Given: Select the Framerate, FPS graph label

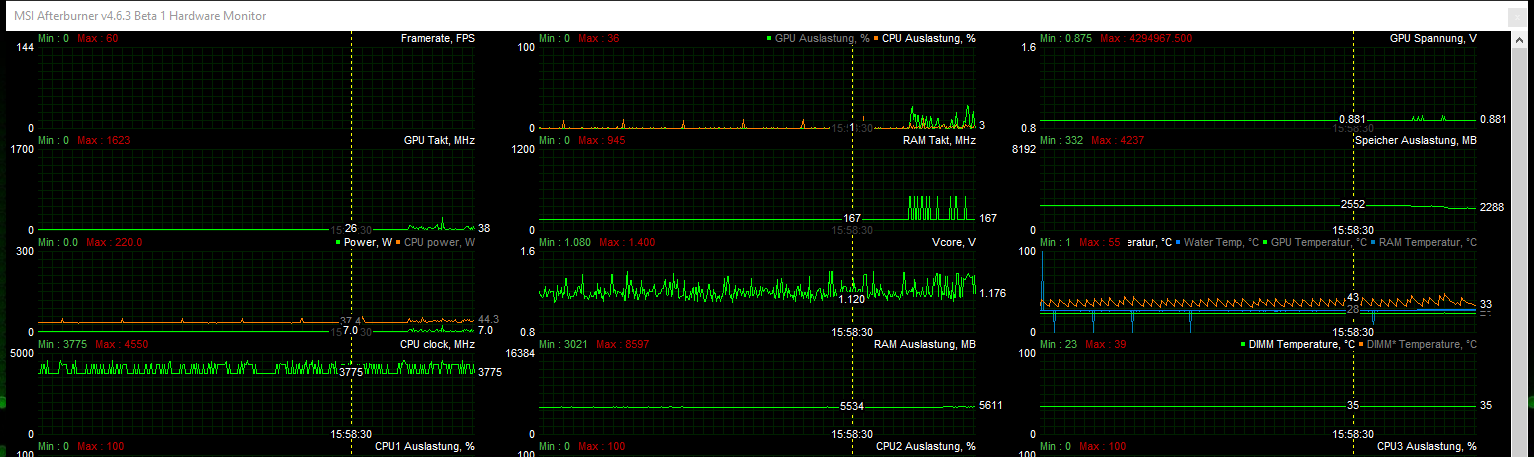Looking at the screenshot, I should tap(438, 38).
